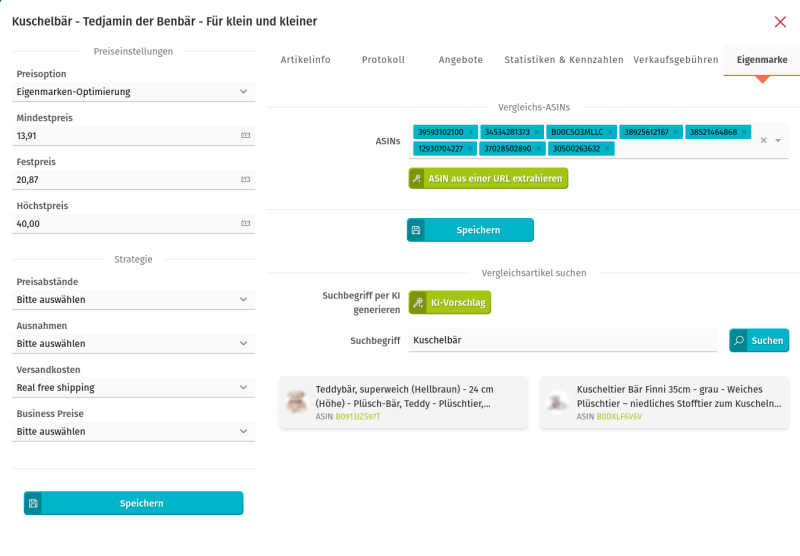The image size is (800, 556).
Task: Remove ASIN tag 38521464868
Action: point(744,132)
